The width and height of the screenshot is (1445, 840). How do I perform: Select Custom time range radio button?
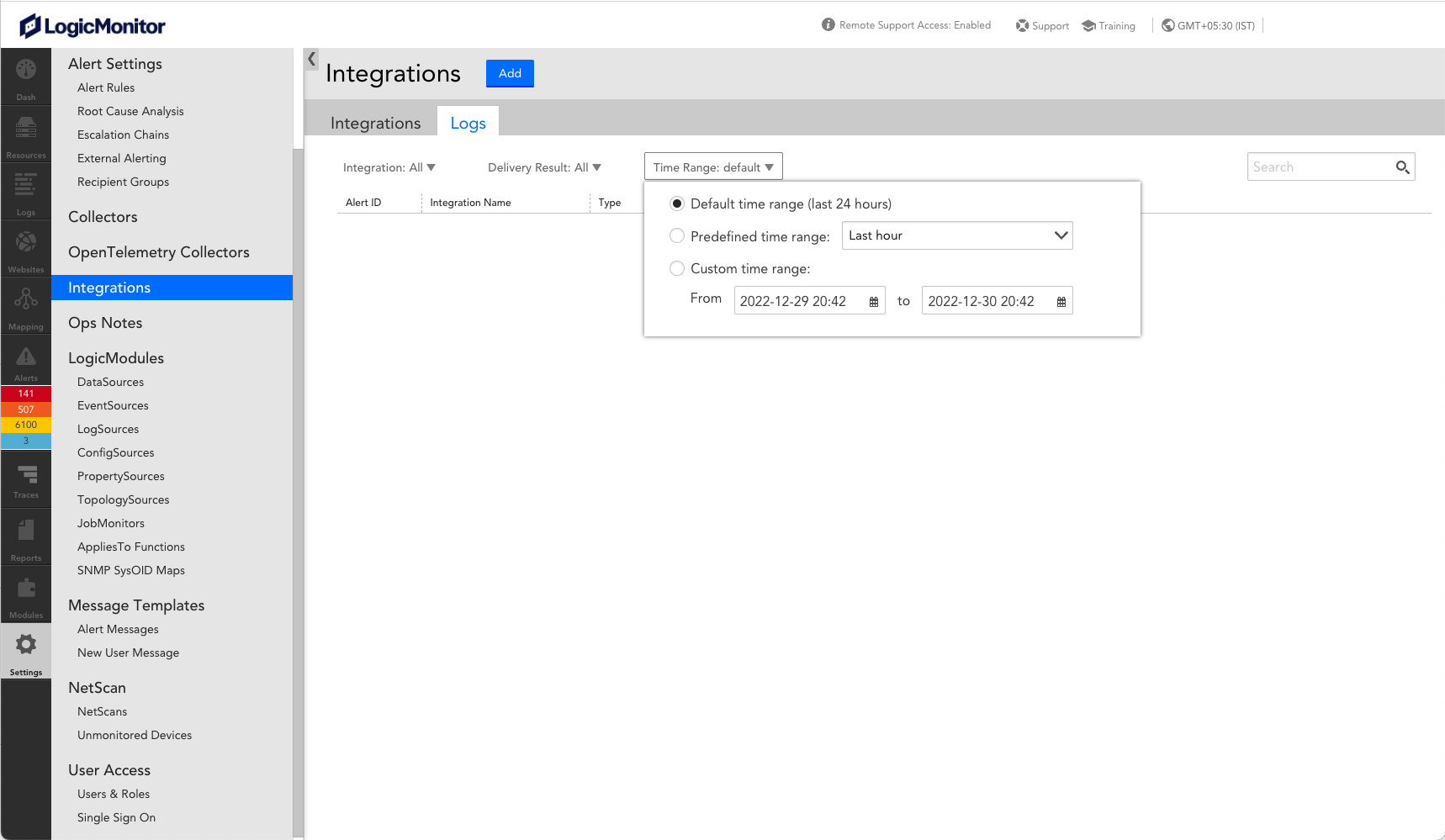pos(677,268)
